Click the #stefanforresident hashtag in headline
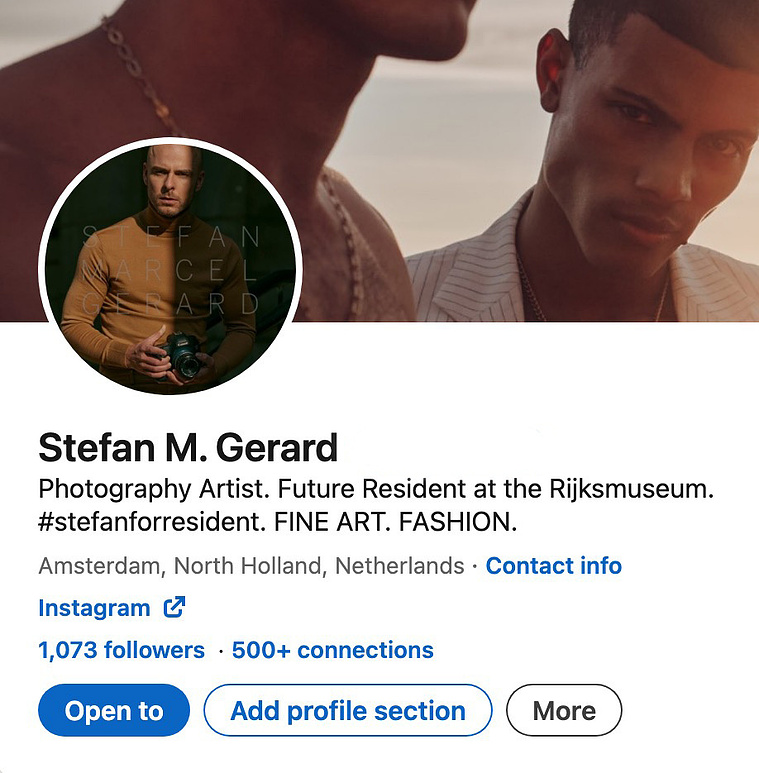759x773 pixels. 152,522
